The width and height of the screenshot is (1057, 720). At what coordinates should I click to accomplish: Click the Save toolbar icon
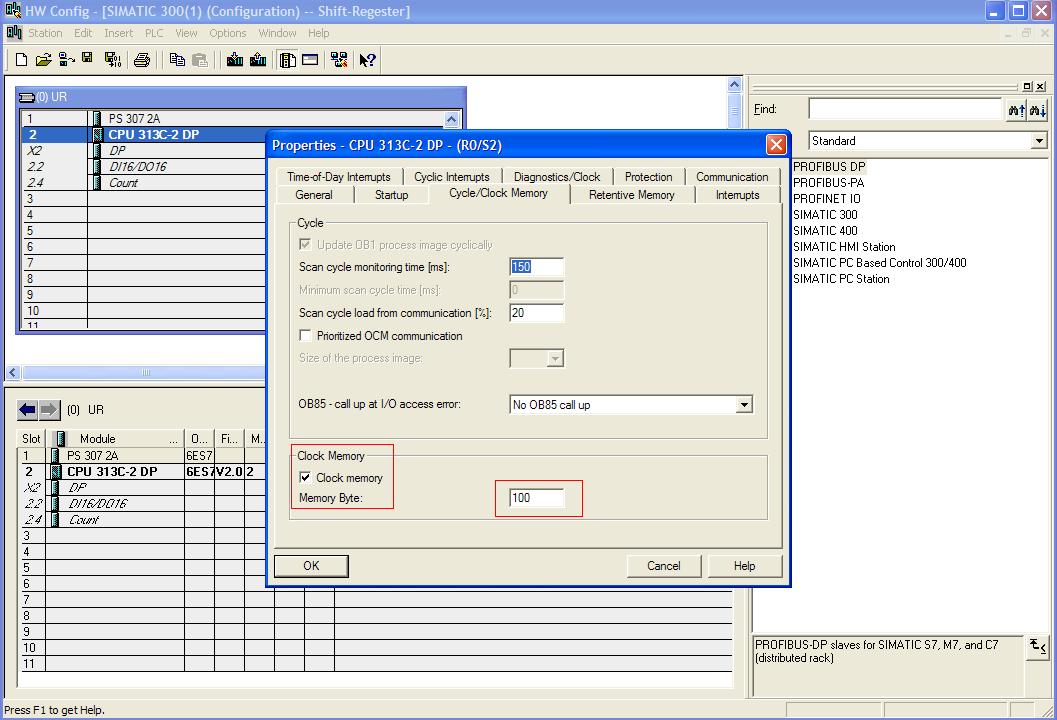click(87, 59)
